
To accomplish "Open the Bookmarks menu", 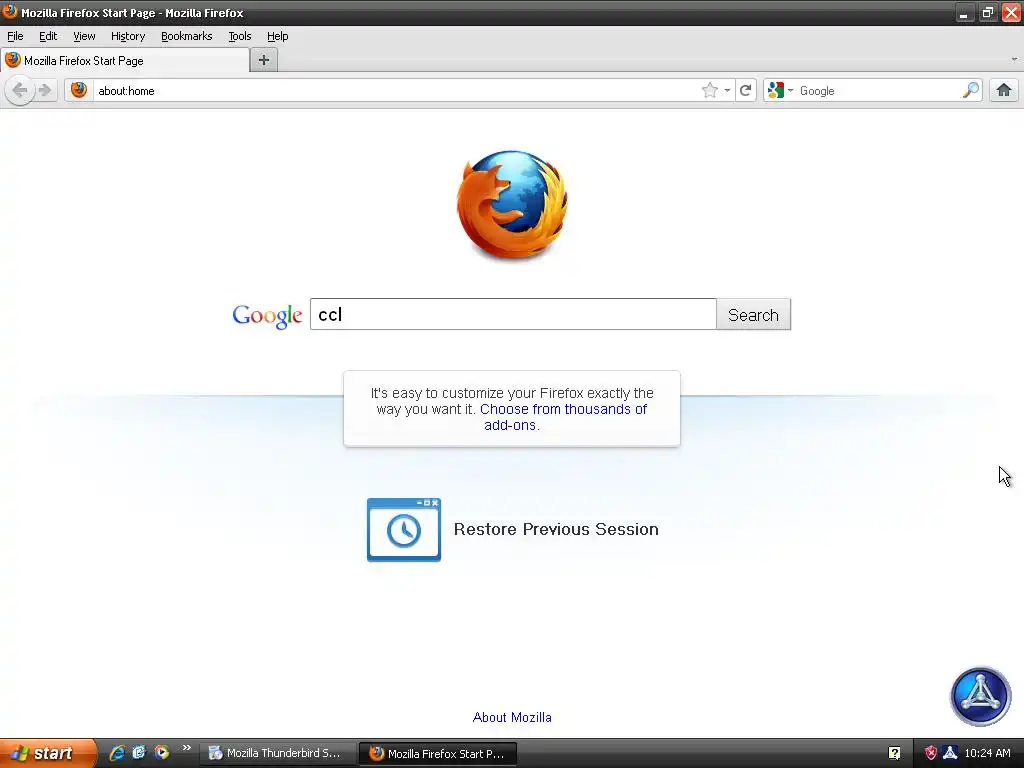I will (187, 36).
